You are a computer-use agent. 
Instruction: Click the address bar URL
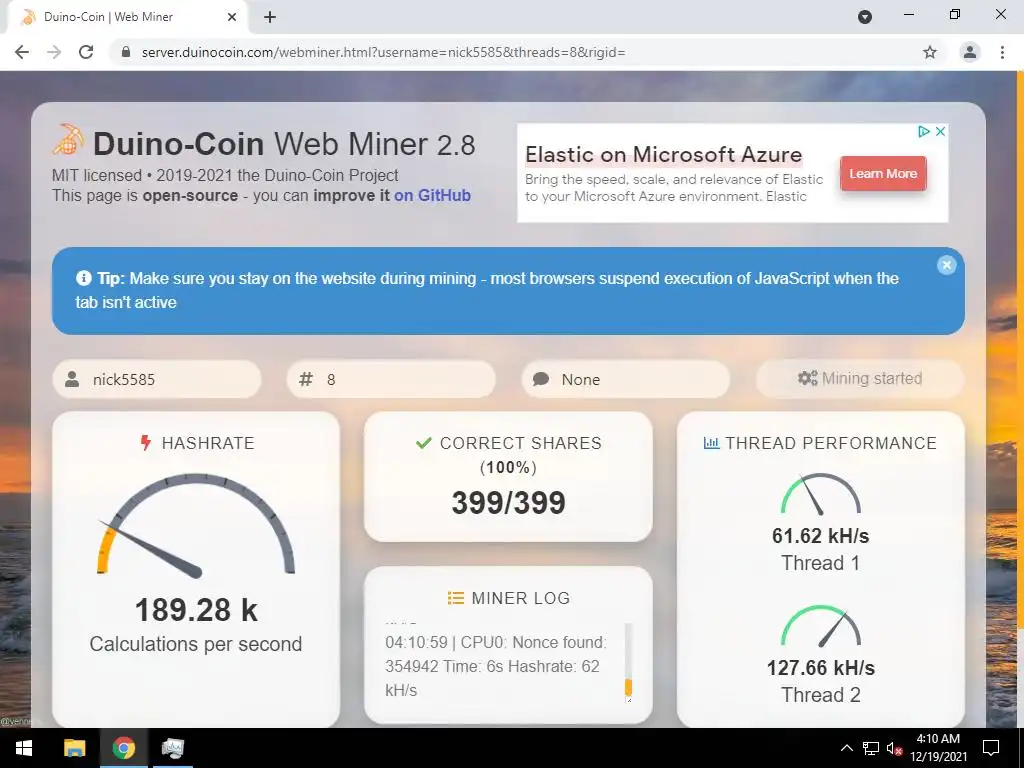click(383, 52)
